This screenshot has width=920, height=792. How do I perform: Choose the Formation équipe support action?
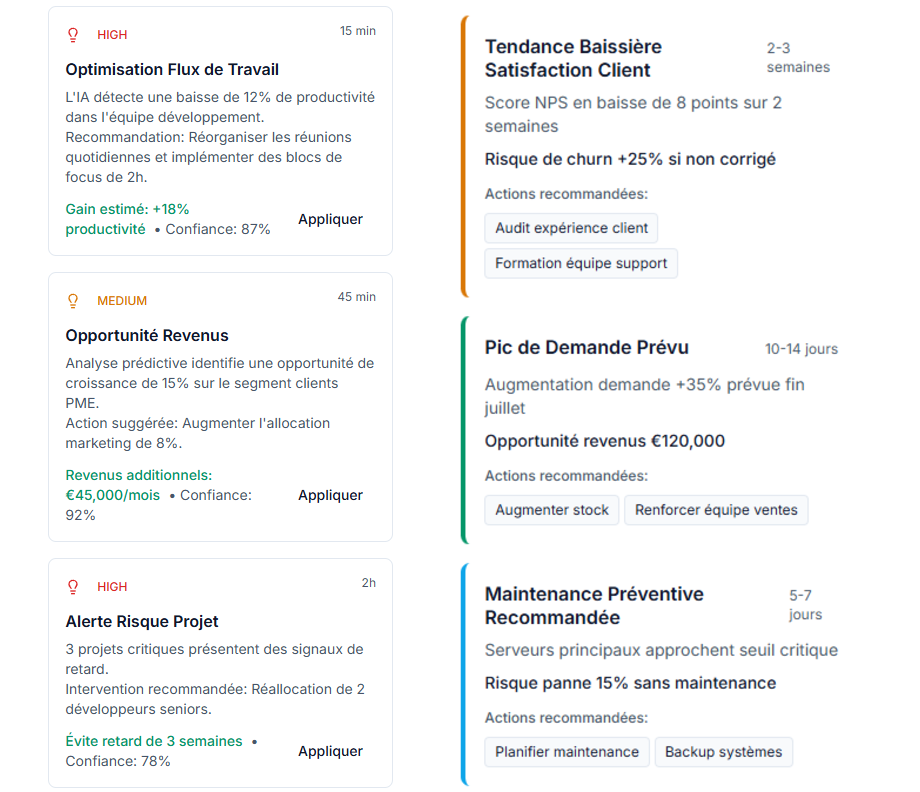click(581, 263)
